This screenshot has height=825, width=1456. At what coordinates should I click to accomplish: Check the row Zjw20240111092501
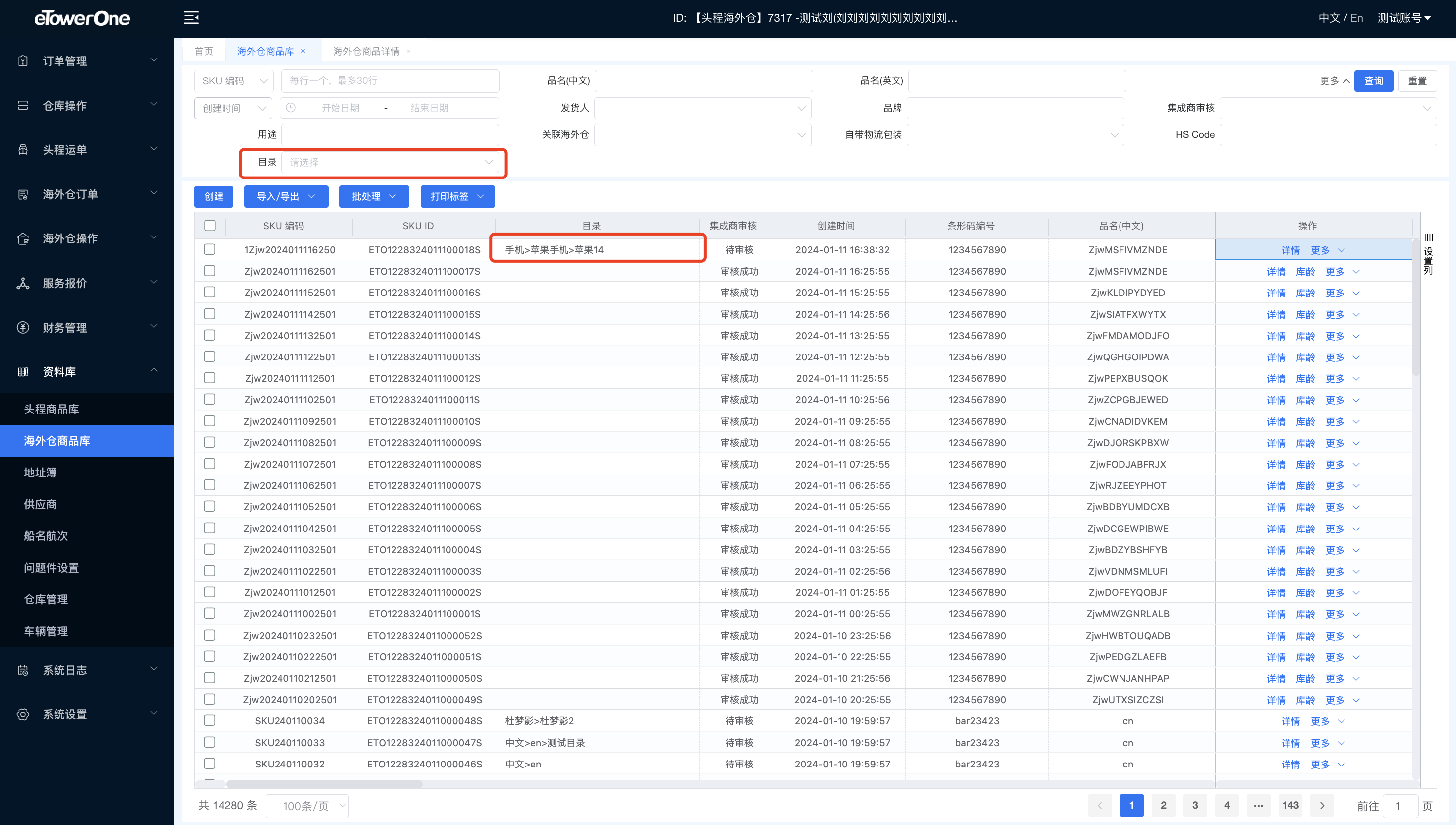tap(210, 421)
